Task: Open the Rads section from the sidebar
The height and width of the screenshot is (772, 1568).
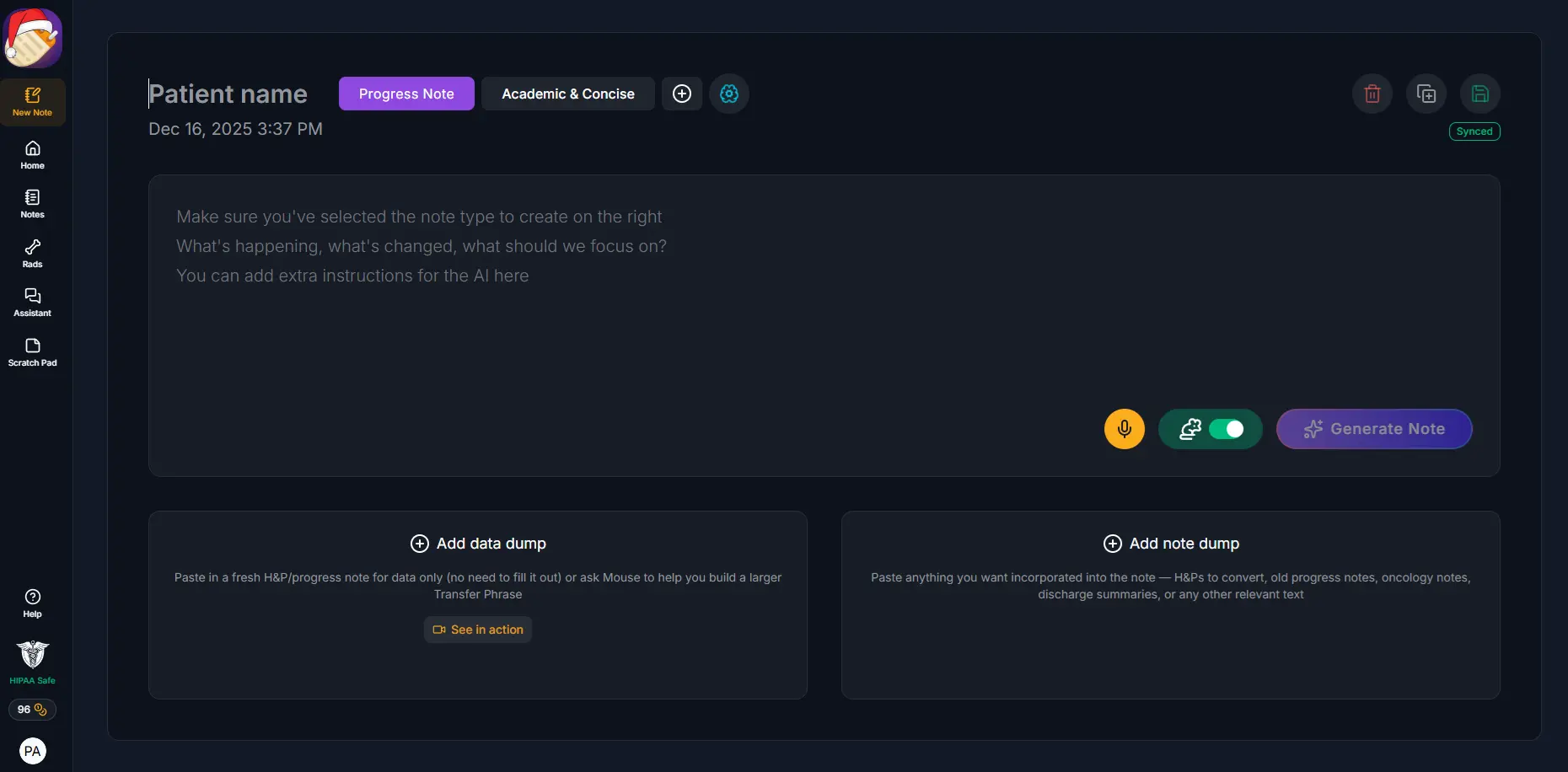Action: pos(32,253)
